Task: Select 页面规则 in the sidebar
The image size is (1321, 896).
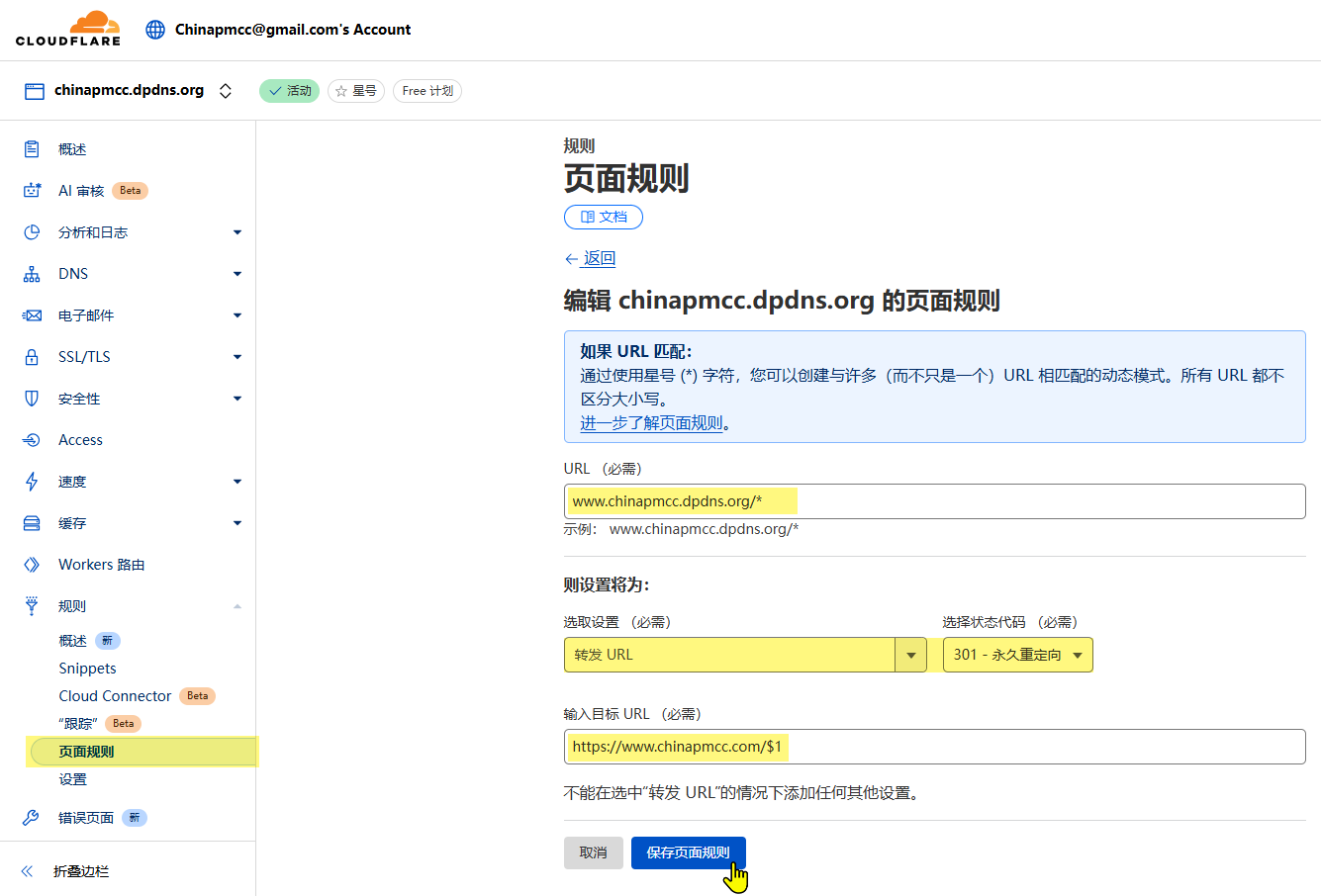Action: (x=86, y=752)
